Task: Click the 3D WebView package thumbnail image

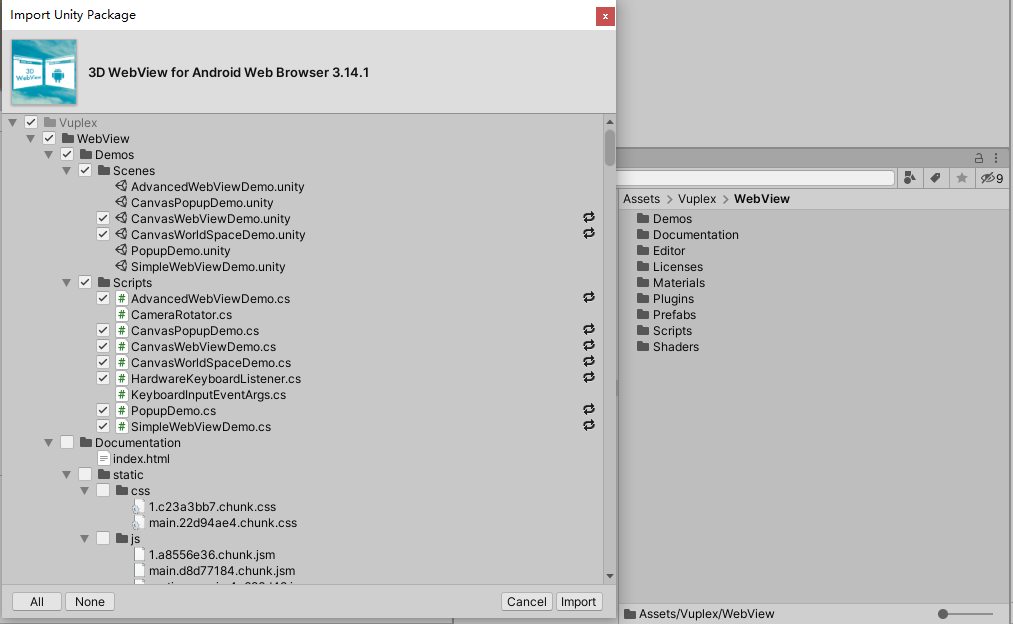Action: (44, 72)
